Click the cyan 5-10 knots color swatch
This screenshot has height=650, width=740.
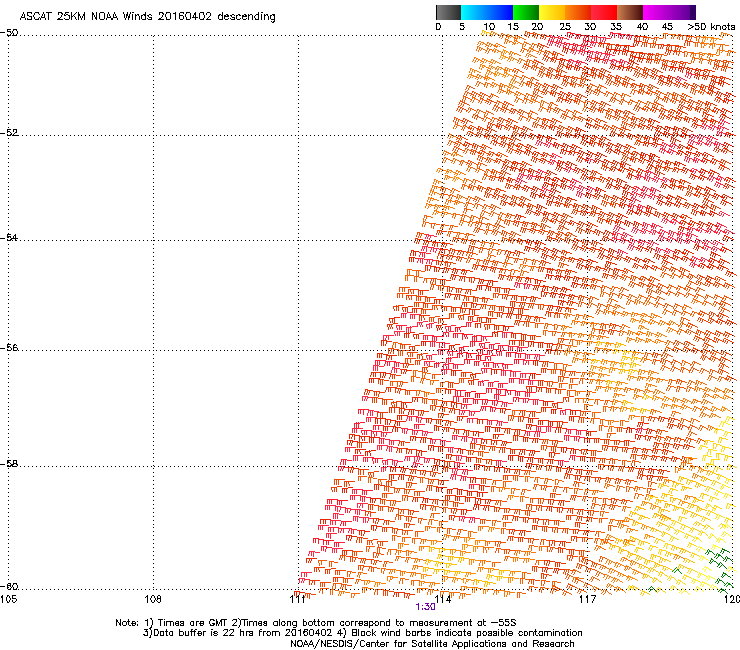pyautogui.click(x=474, y=12)
